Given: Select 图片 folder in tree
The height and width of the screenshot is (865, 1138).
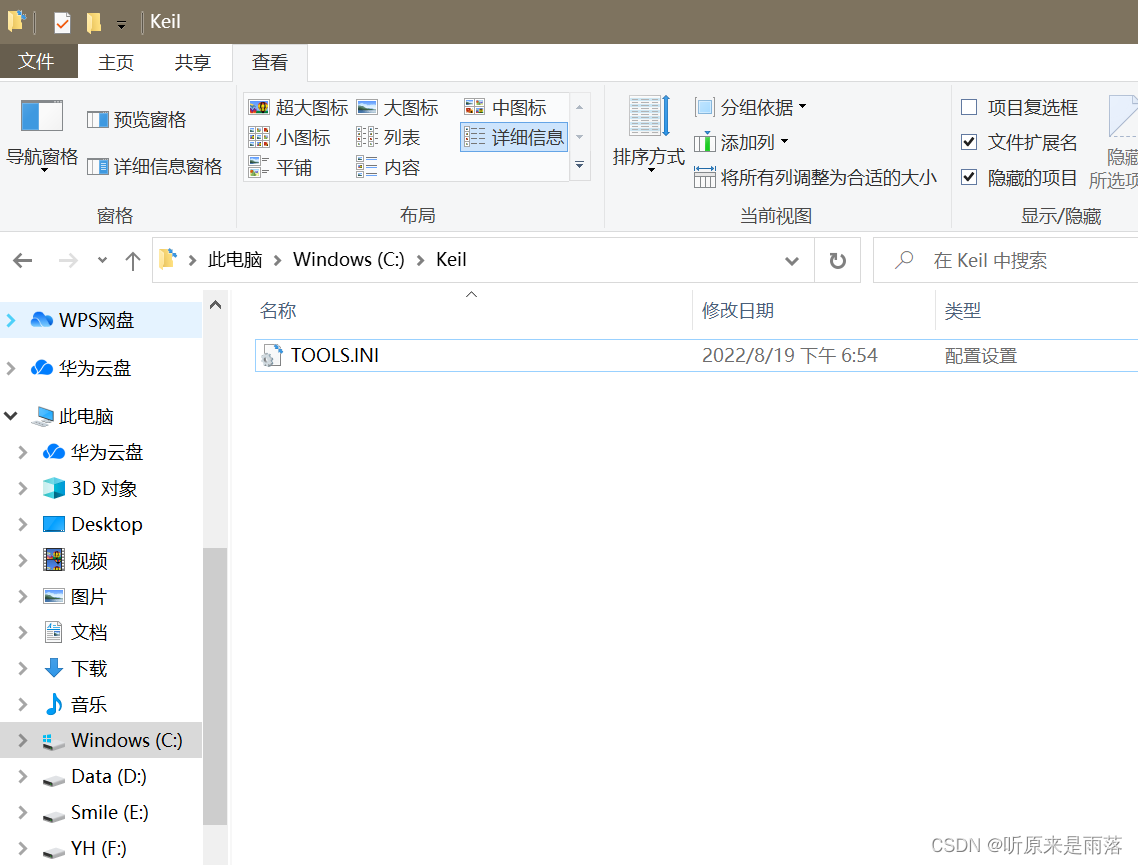Looking at the screenshot, I should (x=89, y=597).
